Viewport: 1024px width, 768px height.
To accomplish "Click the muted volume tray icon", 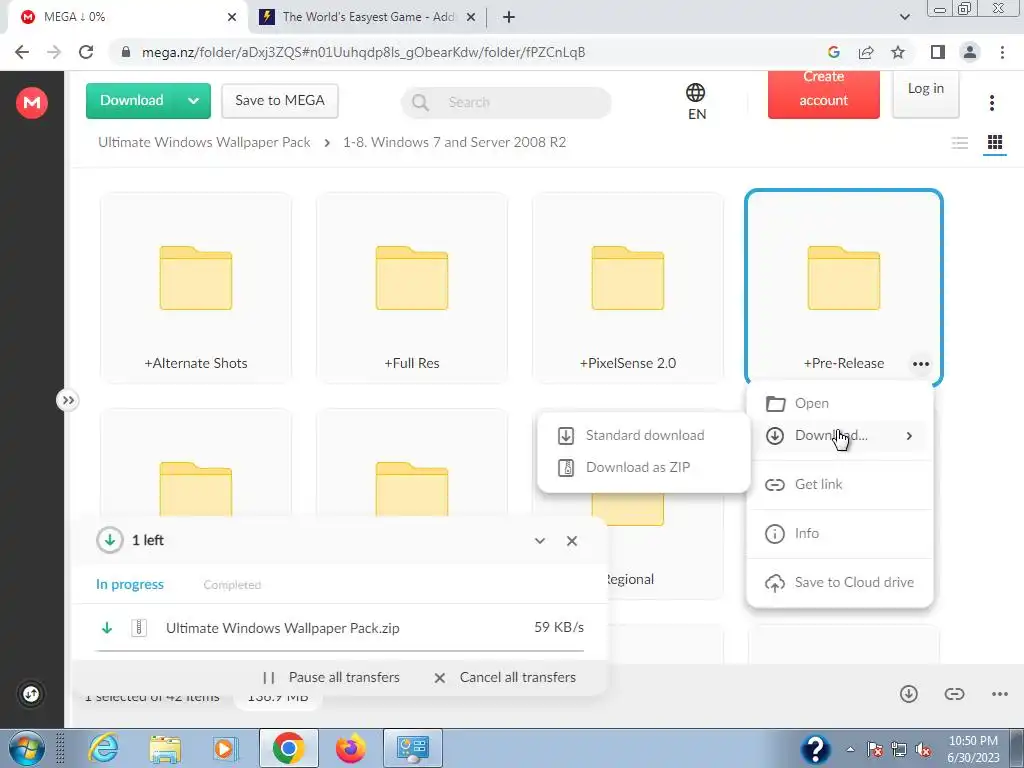I will [923, 749].
